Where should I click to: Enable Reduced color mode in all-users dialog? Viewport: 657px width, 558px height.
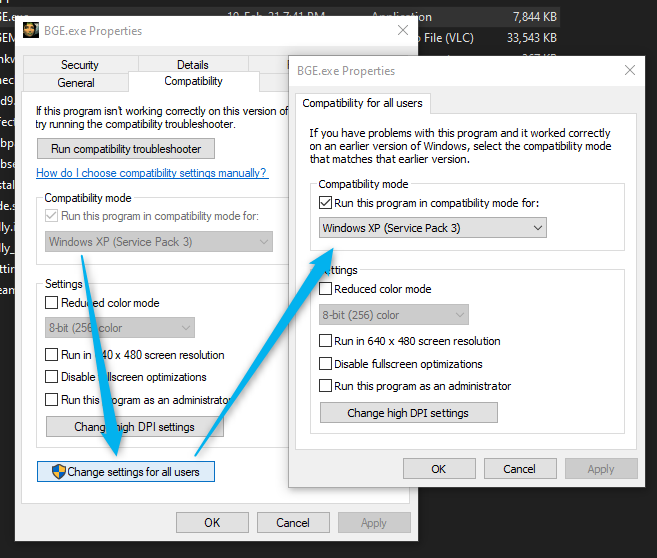pyautogui.click(x=326, y=289)
